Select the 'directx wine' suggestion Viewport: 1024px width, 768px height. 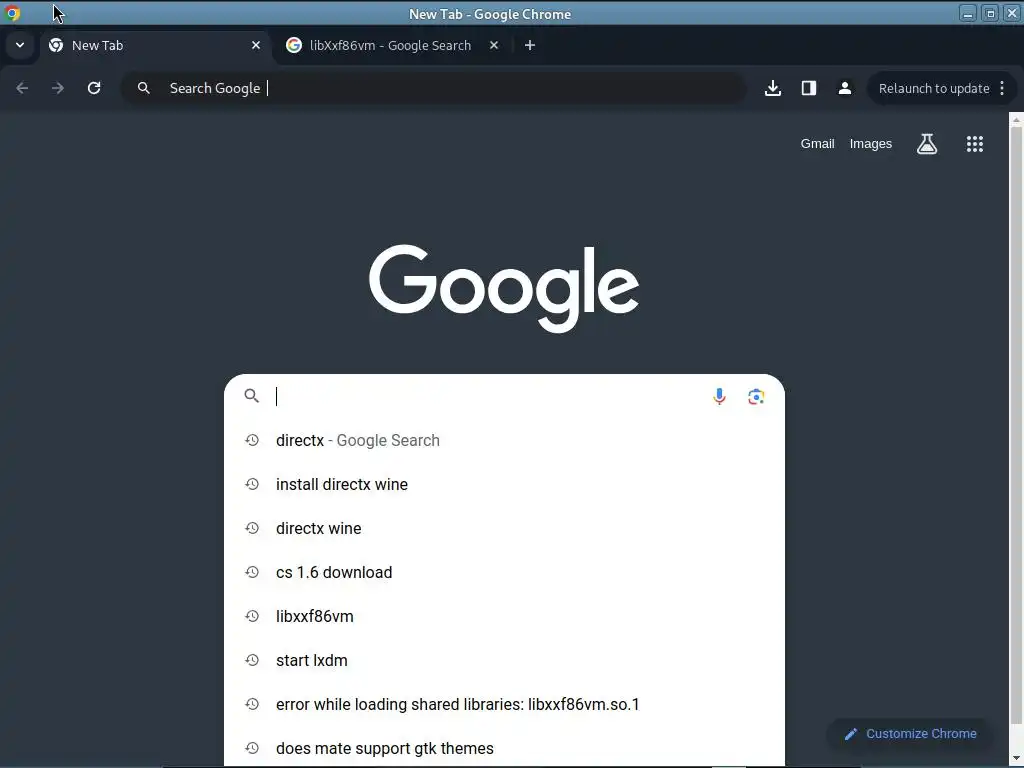point(504,528)
